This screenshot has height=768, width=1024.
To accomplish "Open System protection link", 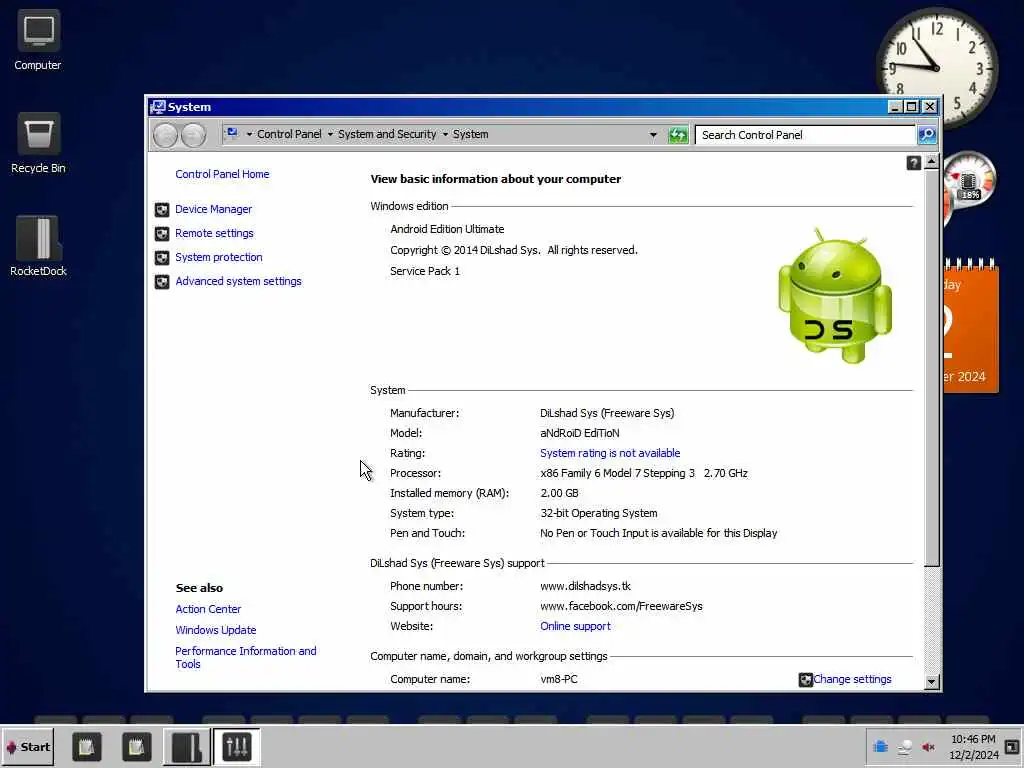I will tap(219, 257).
